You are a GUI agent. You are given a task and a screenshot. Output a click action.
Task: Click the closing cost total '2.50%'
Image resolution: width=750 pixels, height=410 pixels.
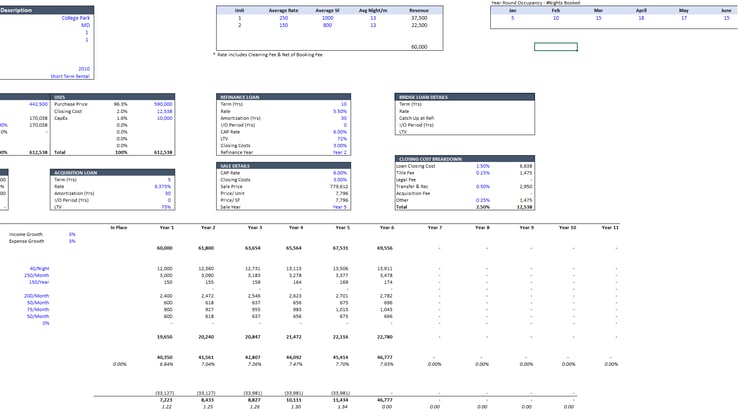pyautogui.click(x=483, y=207)
